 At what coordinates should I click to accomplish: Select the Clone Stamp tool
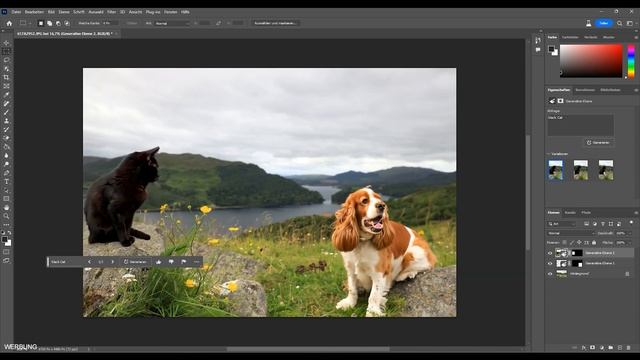[6, 121]
